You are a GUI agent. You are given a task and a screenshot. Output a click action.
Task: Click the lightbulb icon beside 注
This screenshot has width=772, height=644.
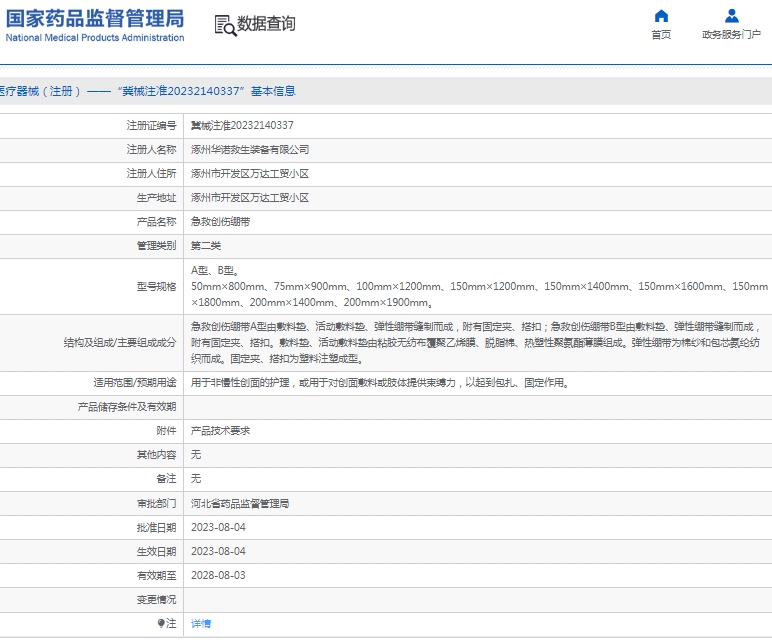[x=161, y=623]
